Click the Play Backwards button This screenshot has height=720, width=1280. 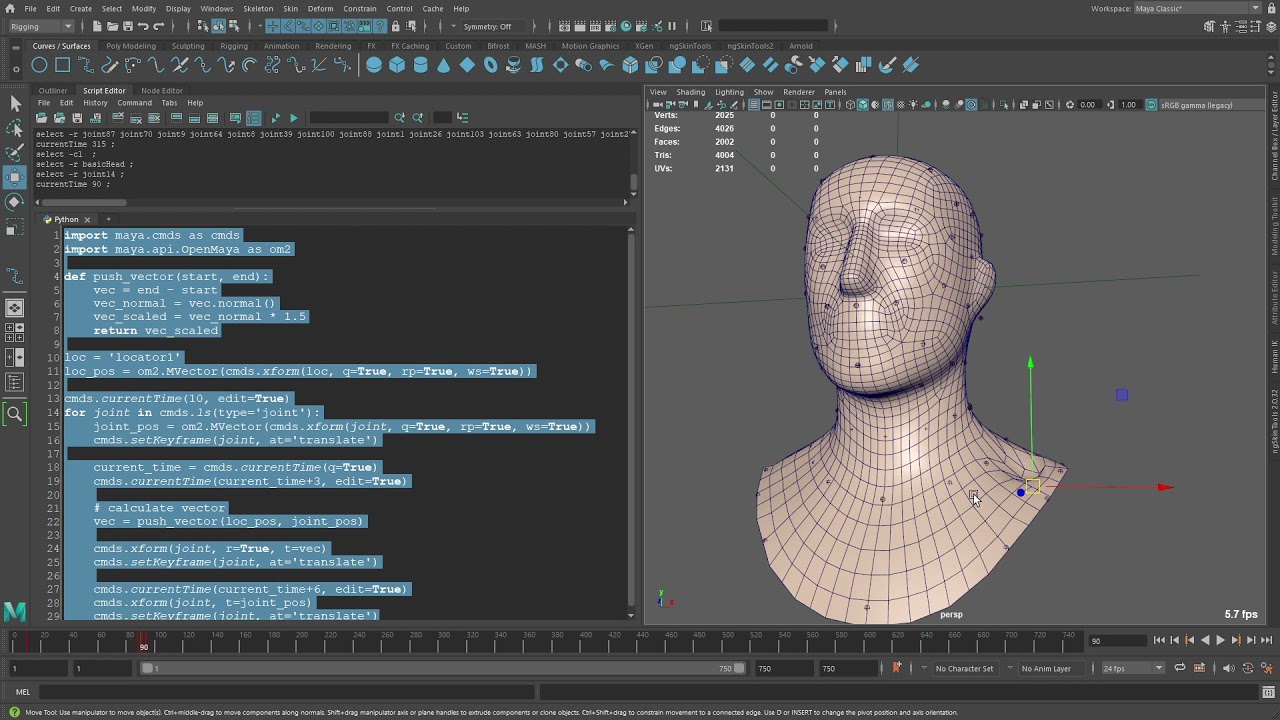coord(1205,641)
